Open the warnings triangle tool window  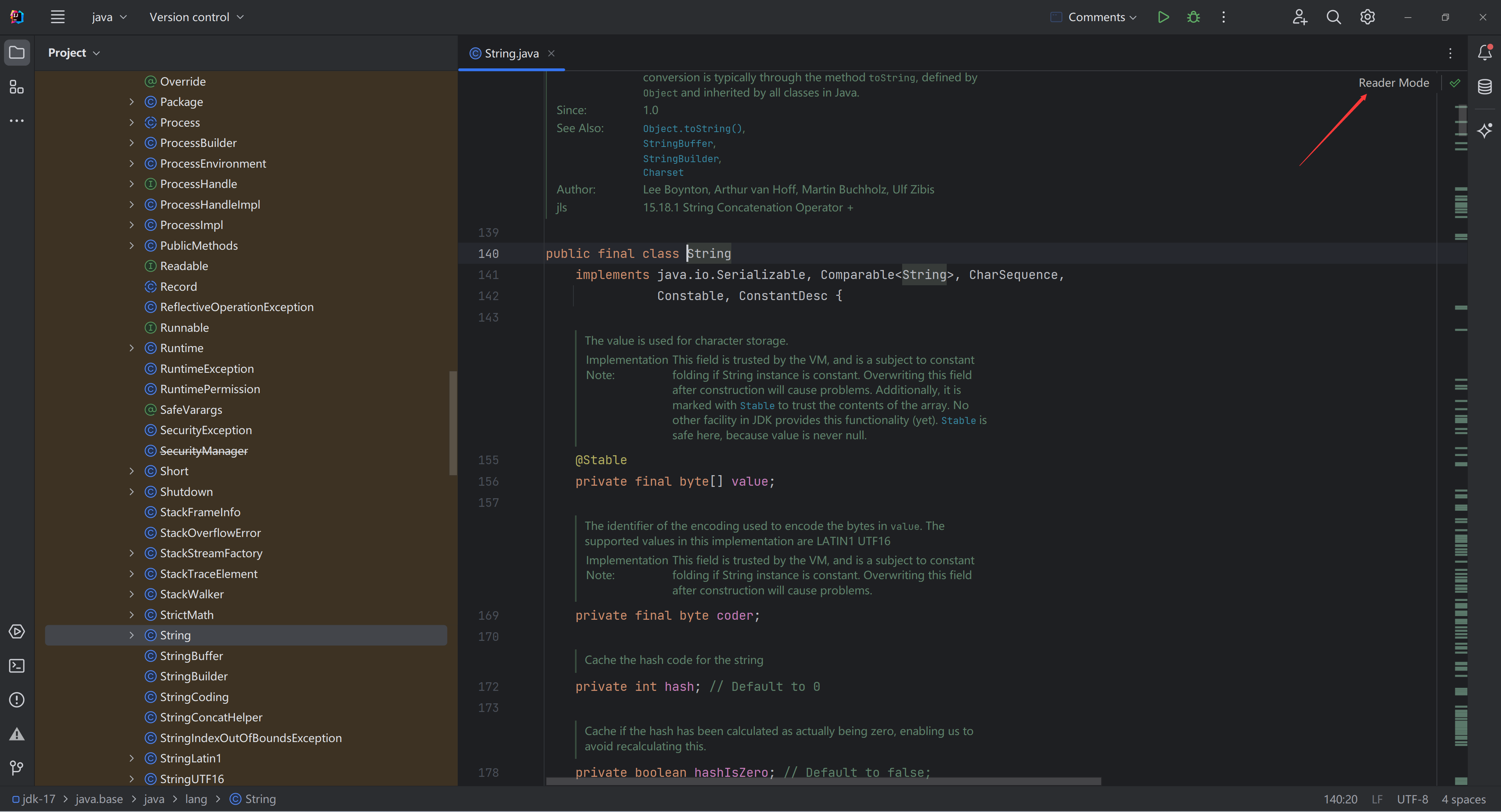(x=17, y=734)
